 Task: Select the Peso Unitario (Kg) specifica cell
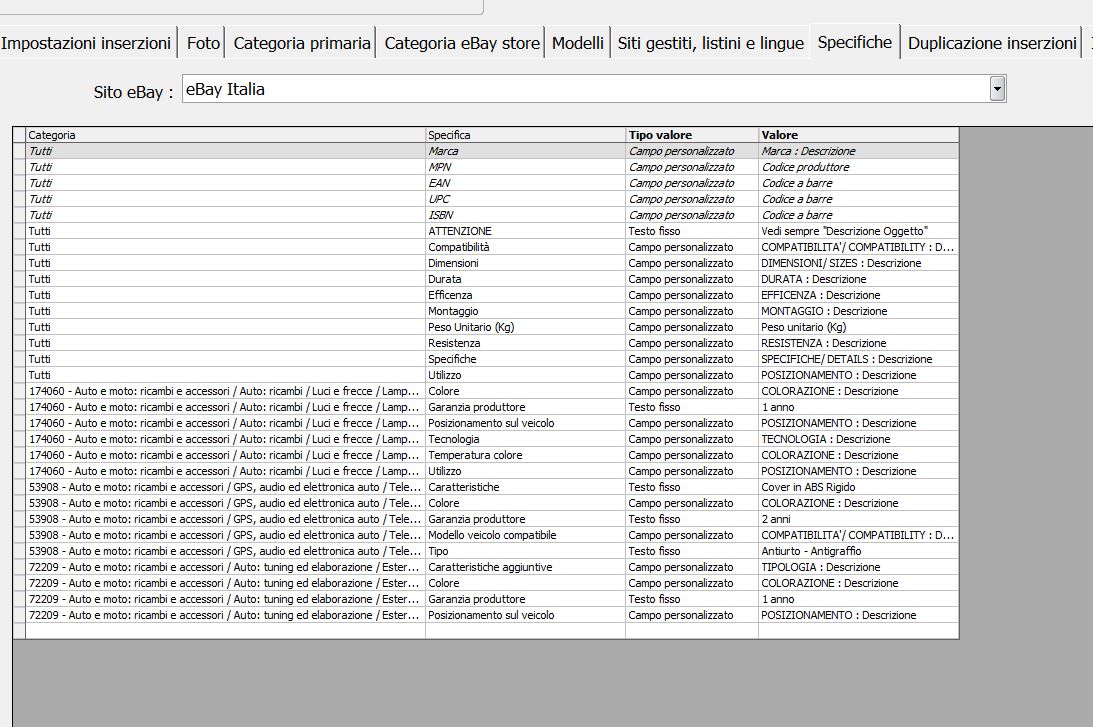coord(526,328)
